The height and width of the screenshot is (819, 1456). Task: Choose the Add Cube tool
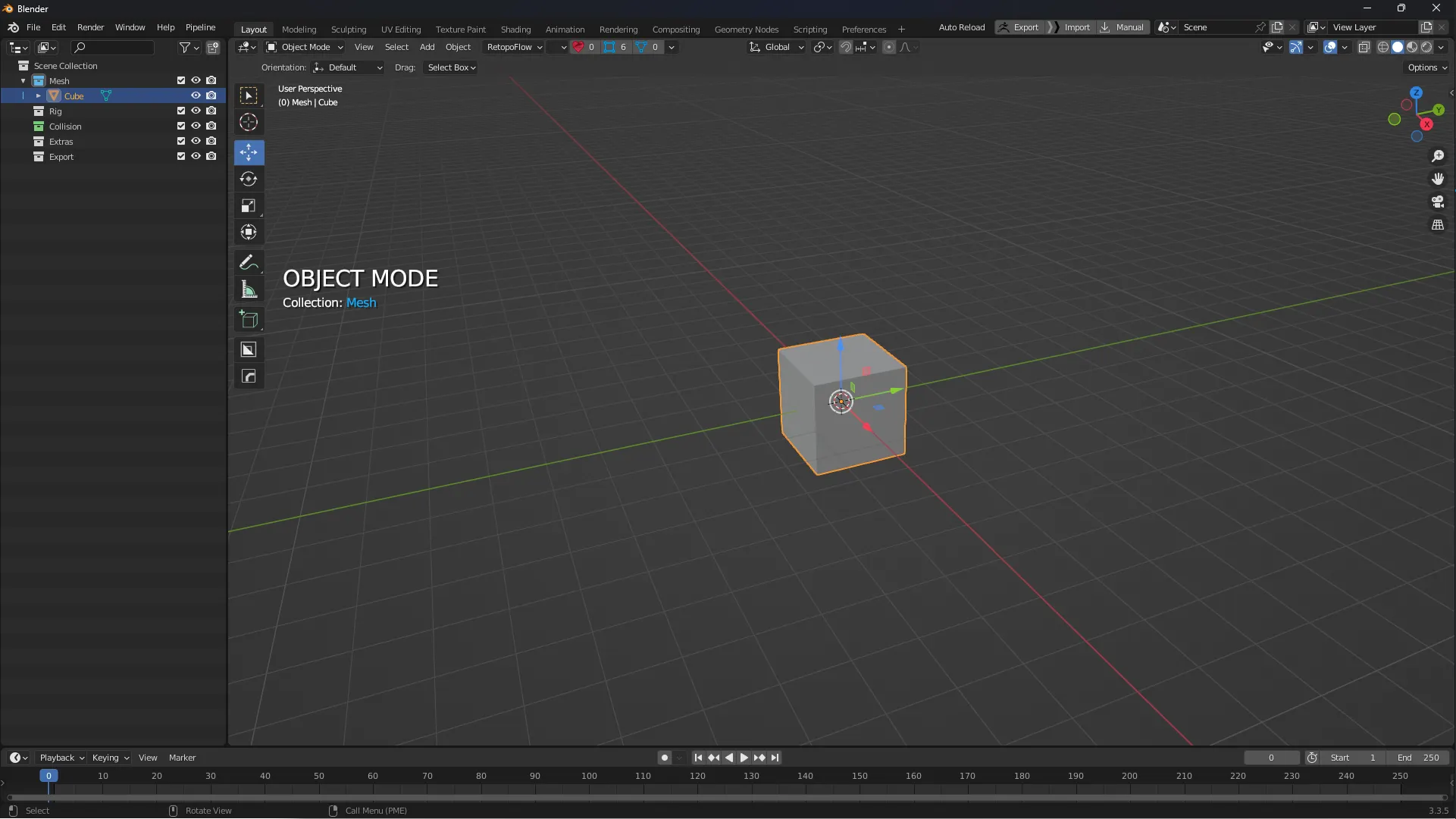[249, 319]
